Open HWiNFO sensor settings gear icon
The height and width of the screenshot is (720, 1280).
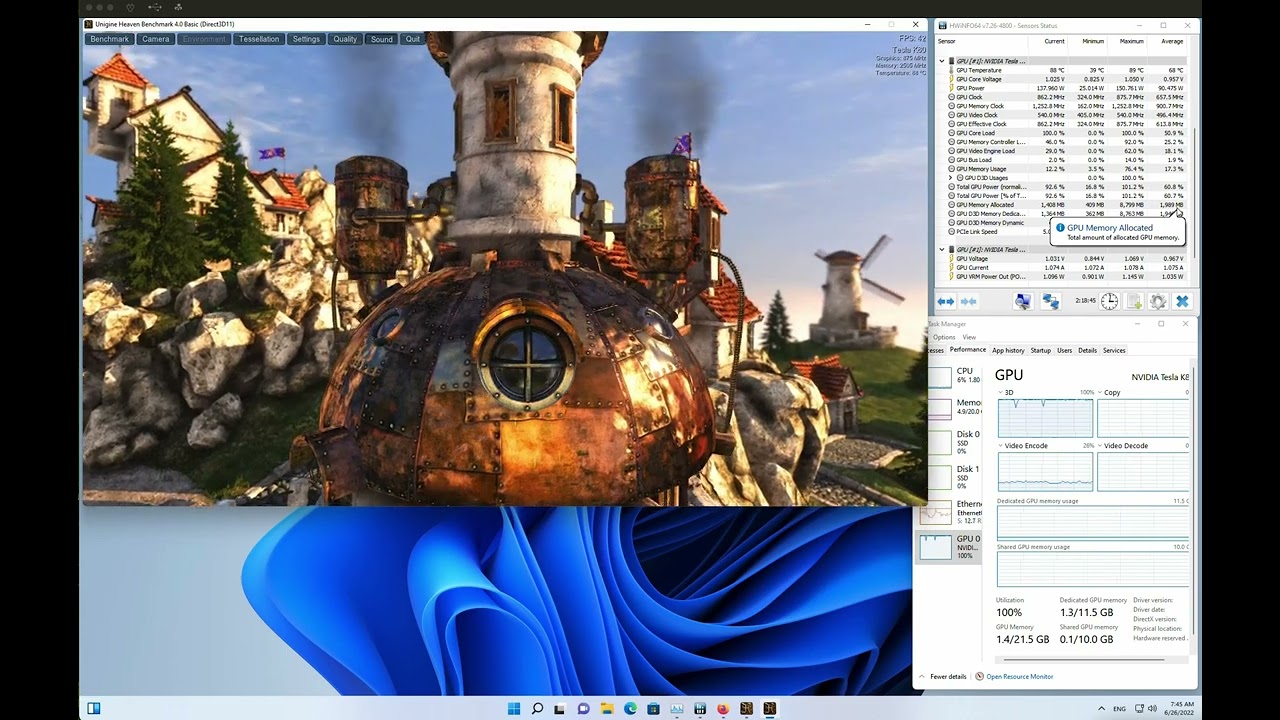click(x=1158, y=301)
